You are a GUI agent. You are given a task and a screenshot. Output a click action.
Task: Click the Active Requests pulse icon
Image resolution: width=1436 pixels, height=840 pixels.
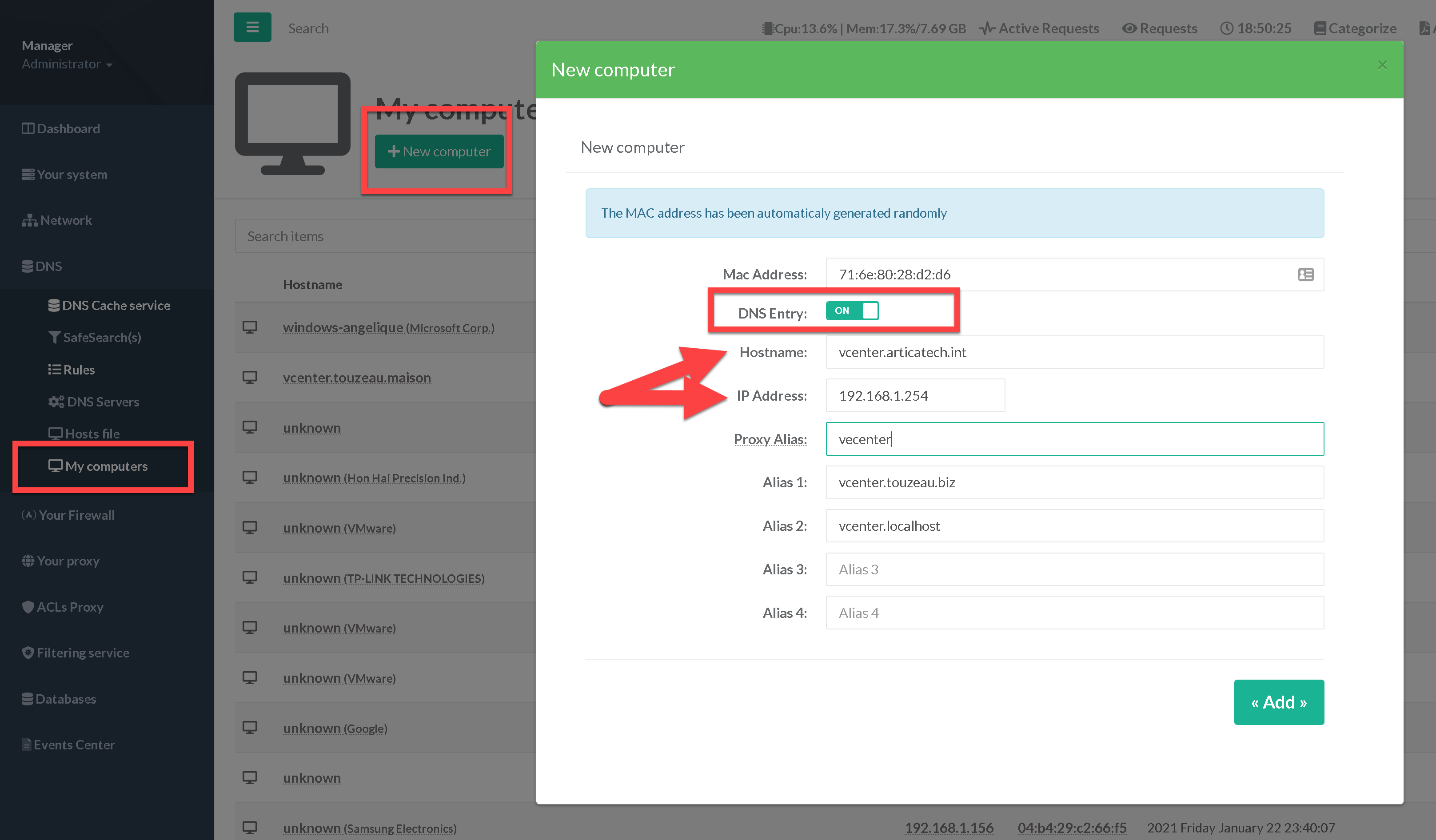[987, 28]
